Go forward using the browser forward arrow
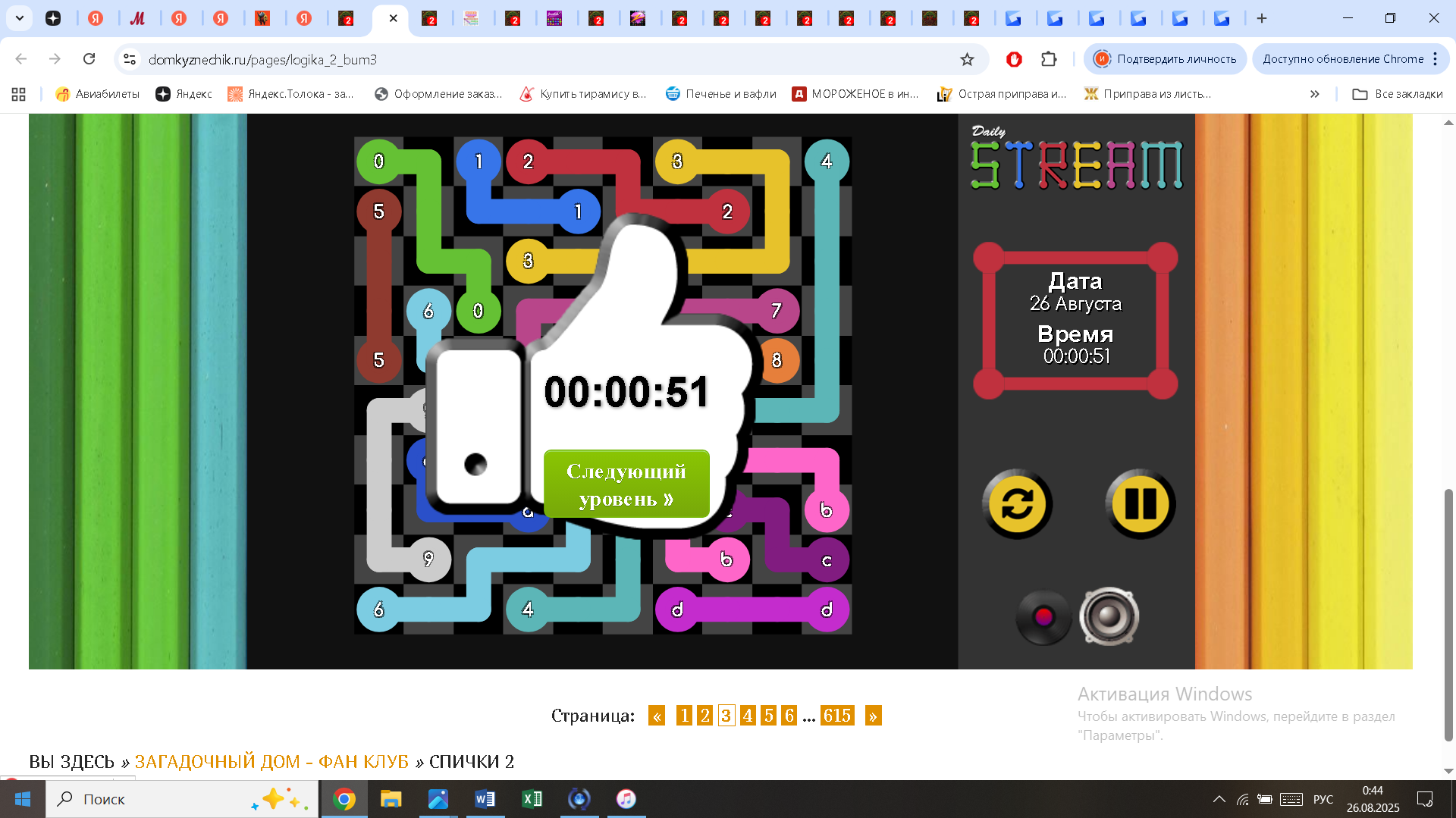Image resolution: width=1456 pixels, height=818 pixels. point(55,59)
